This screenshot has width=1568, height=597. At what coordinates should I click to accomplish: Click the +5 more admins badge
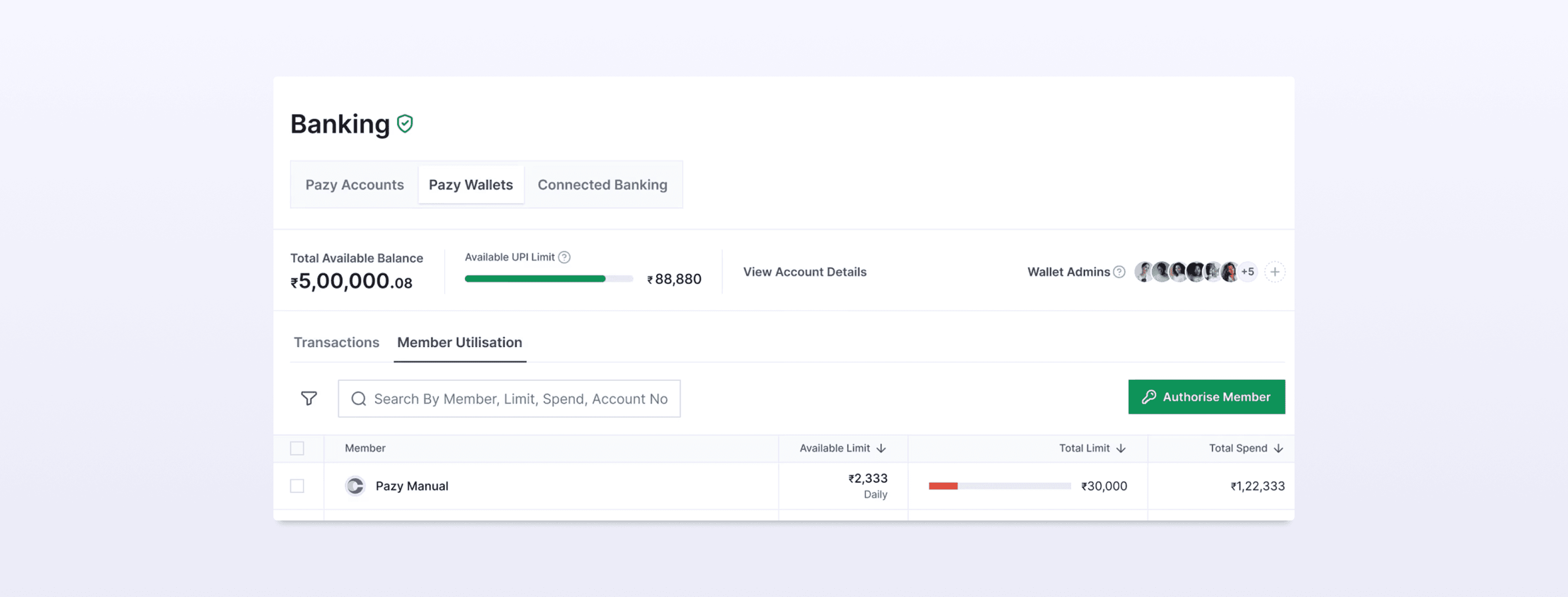coord(1247,272)
